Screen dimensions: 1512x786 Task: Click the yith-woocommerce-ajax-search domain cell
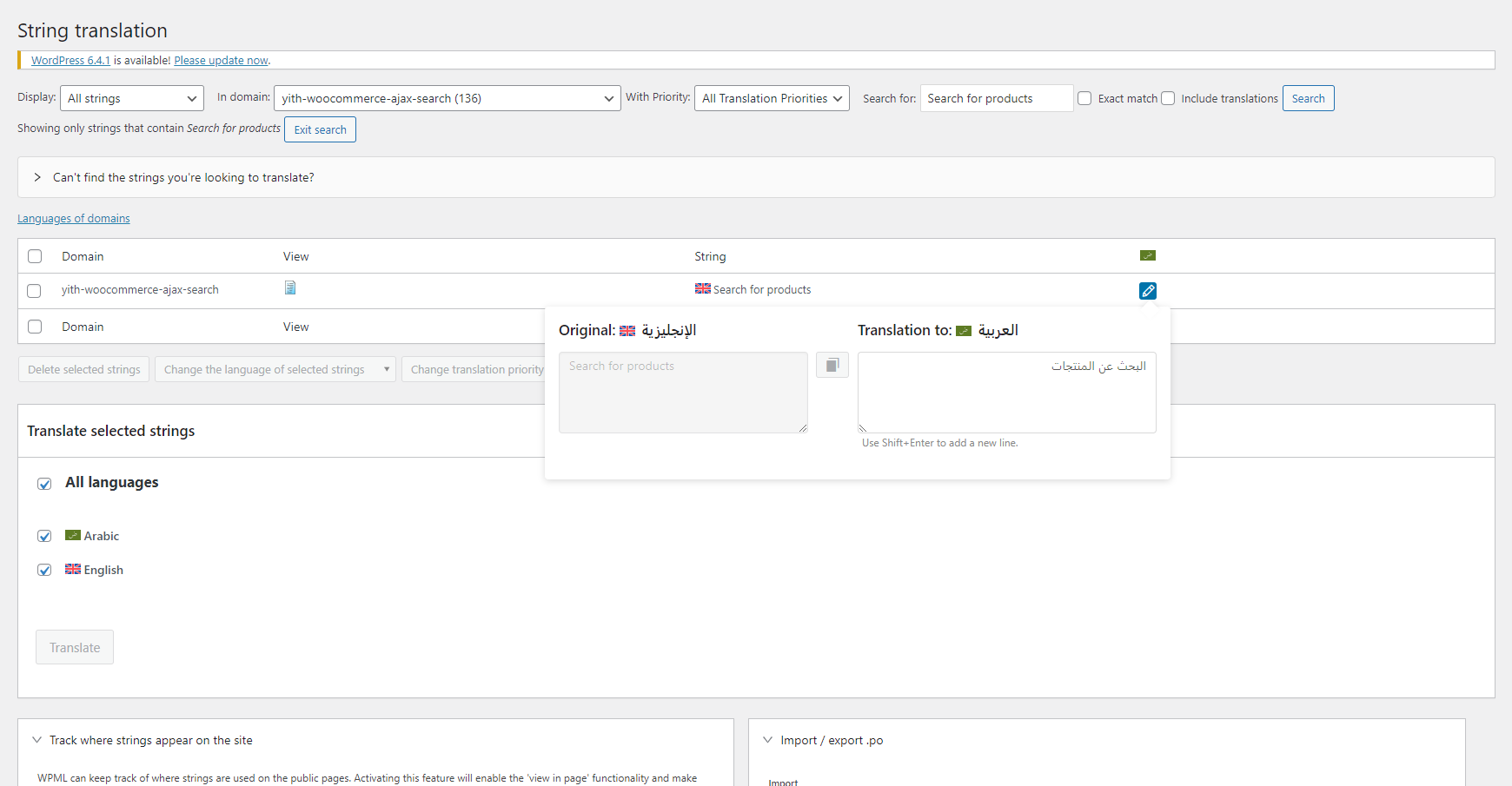pos(140,289)
